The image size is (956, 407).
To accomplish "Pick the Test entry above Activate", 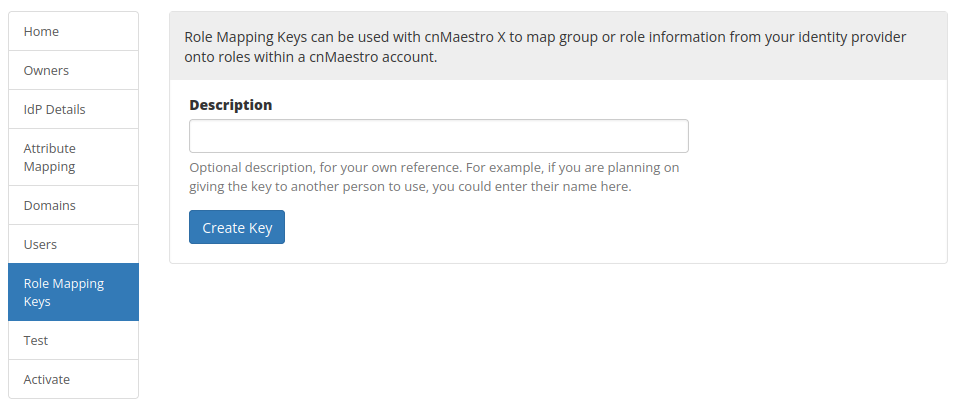I will 73,340.
